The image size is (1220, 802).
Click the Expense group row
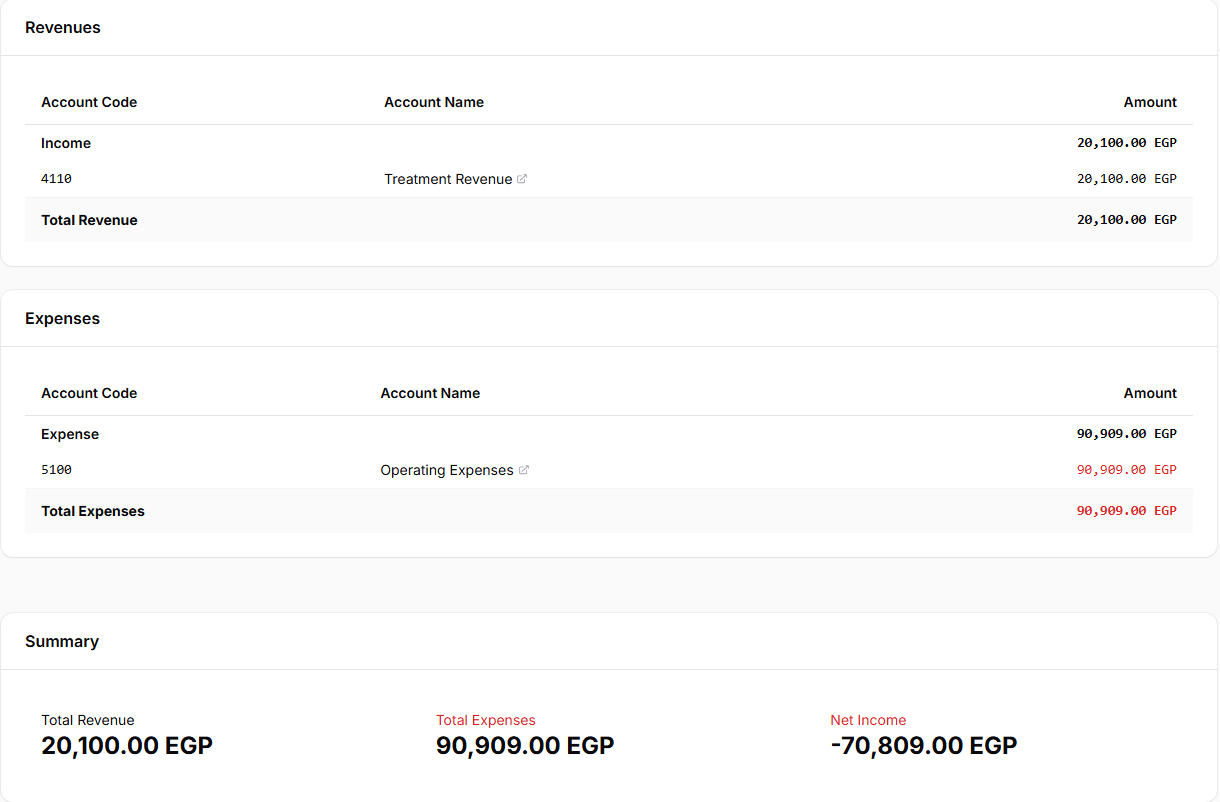coord(609,434)
